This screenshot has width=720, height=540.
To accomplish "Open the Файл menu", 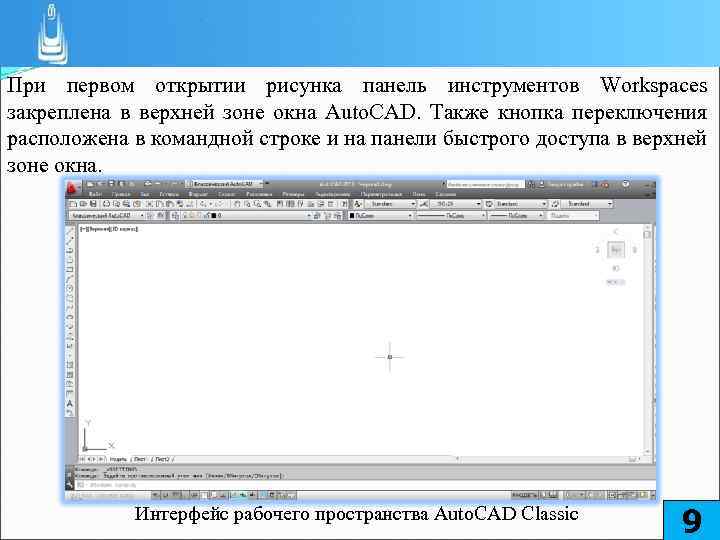I will click(x=95, y=194).
